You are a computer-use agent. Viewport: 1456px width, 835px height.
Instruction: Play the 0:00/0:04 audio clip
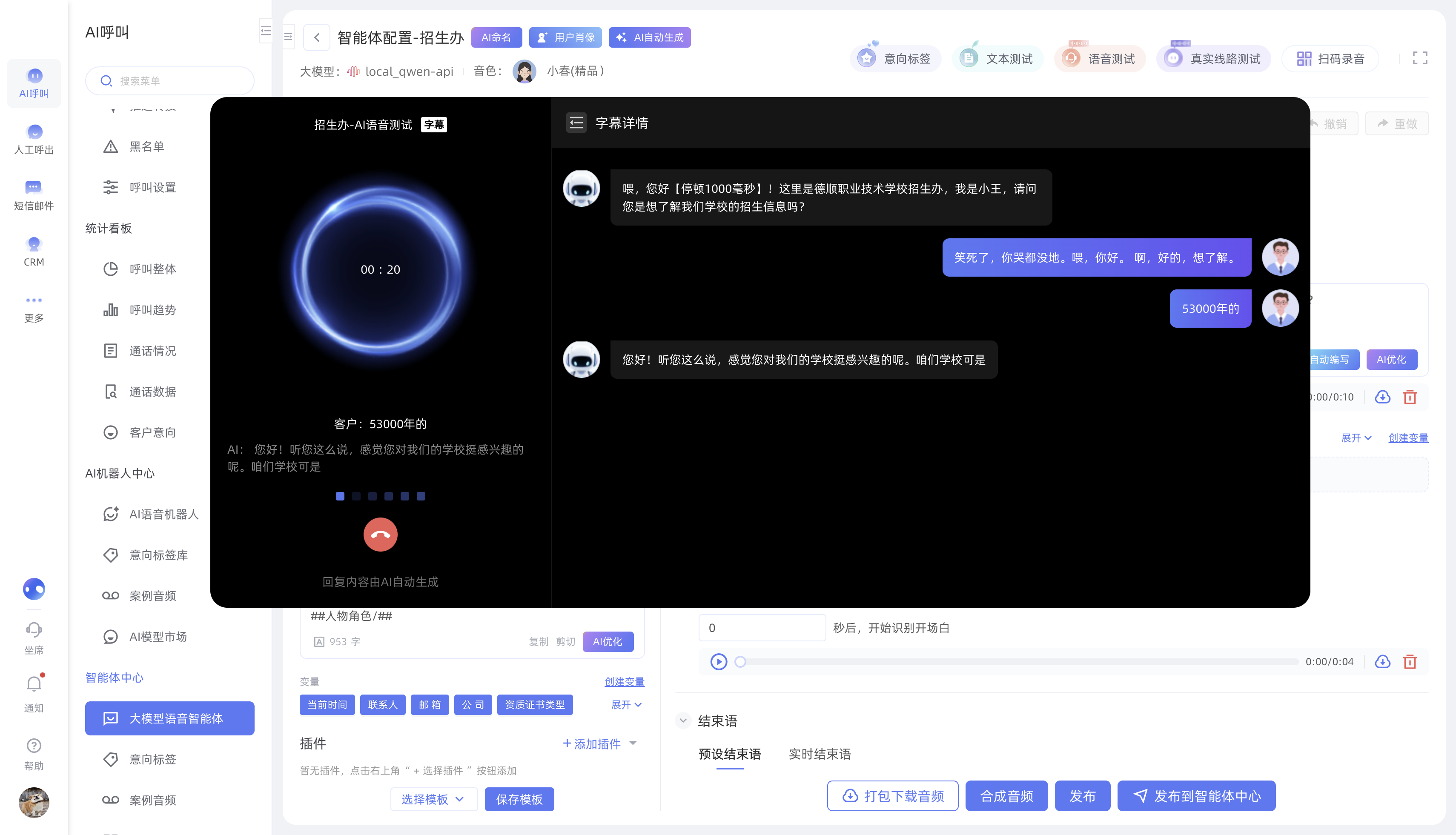tap(718, 662)
